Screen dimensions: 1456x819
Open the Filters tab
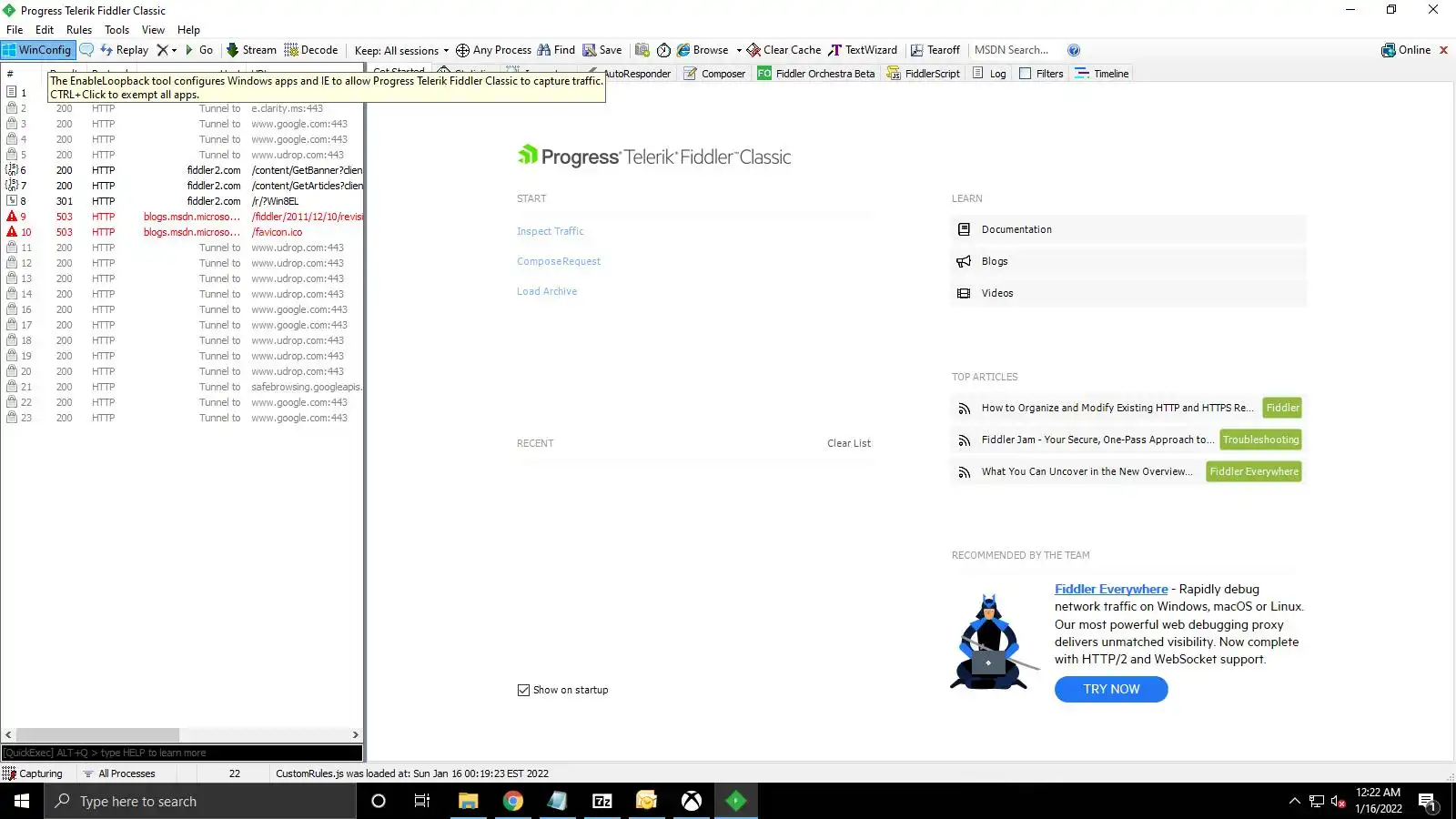1041,74
